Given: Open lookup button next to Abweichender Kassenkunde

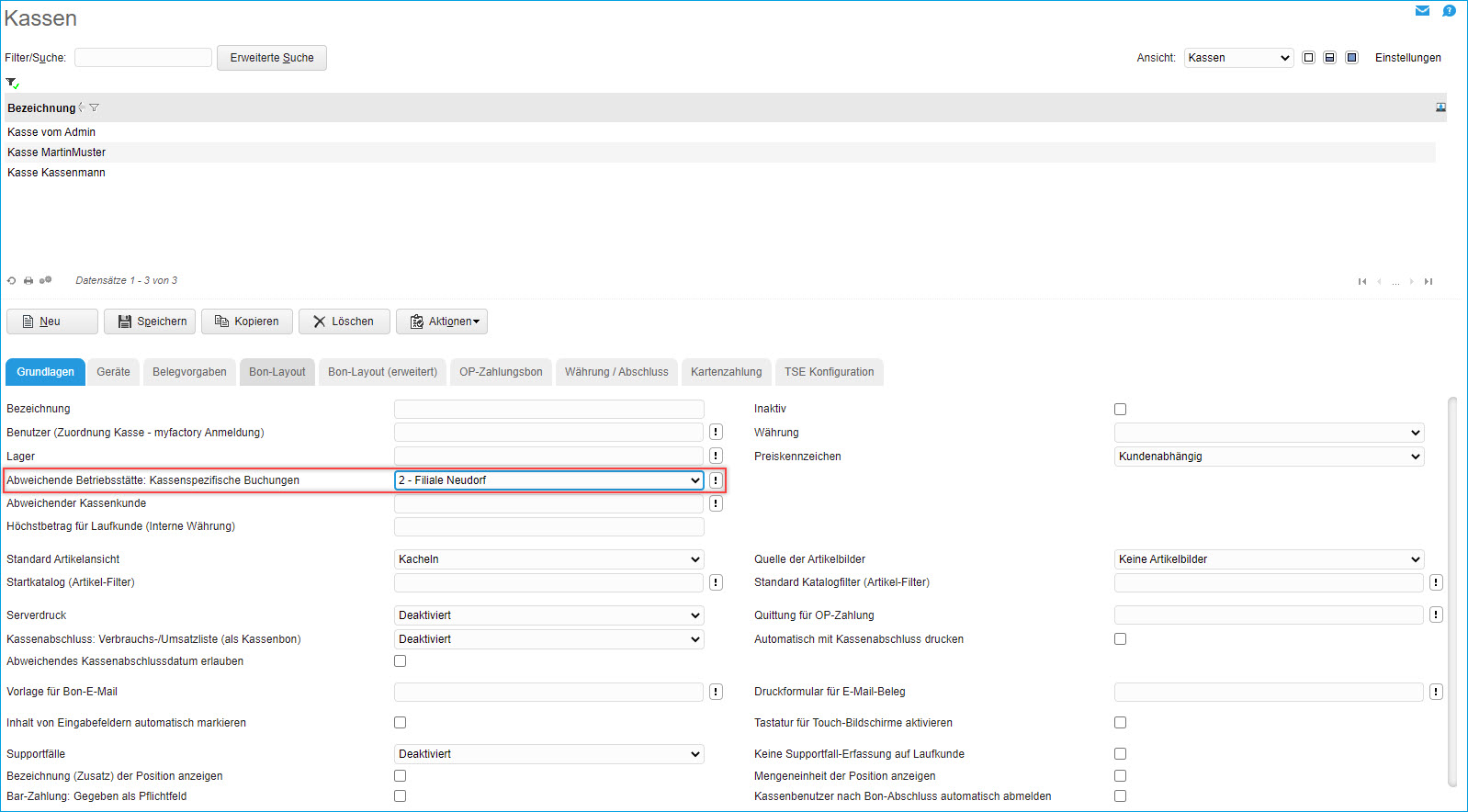Looking at the screenshot, I should 716,503.
